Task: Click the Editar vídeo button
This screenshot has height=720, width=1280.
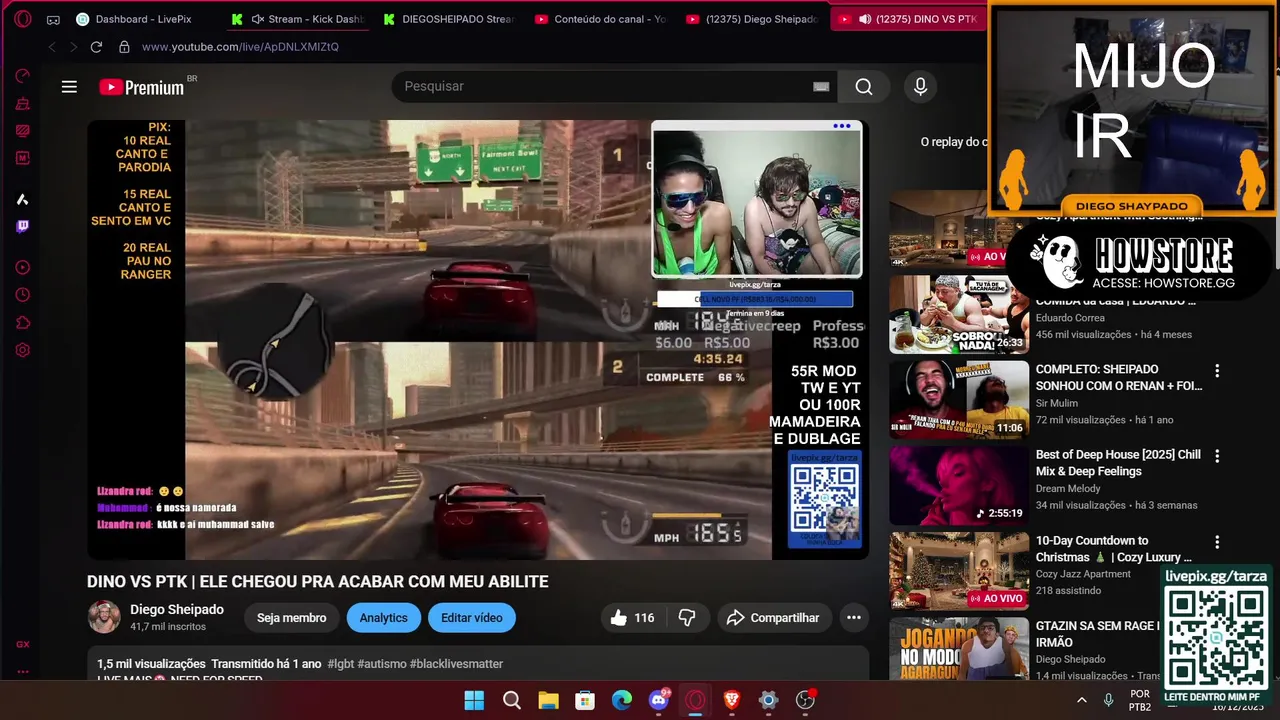Action: [472, 618]
